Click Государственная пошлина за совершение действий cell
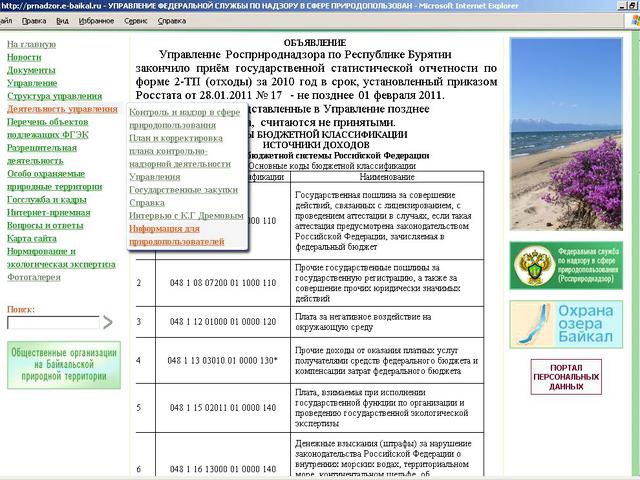 tap(387, 221)
